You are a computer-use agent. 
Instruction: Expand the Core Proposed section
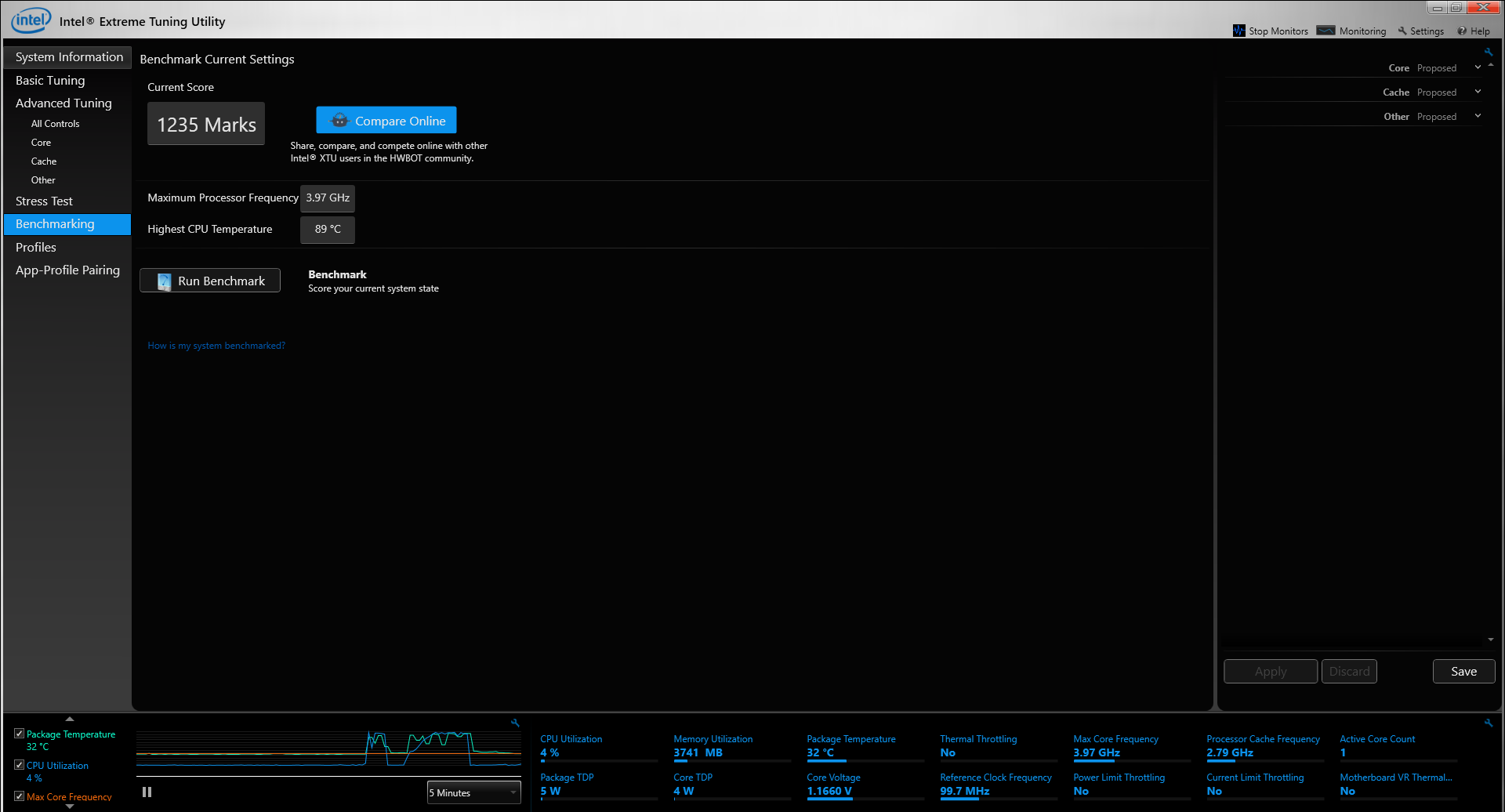[x=1478, y=67]
